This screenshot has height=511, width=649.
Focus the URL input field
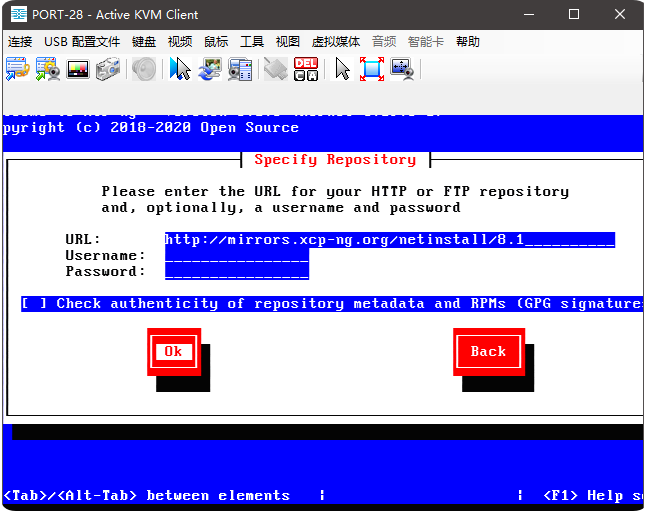tap(389, 240)
